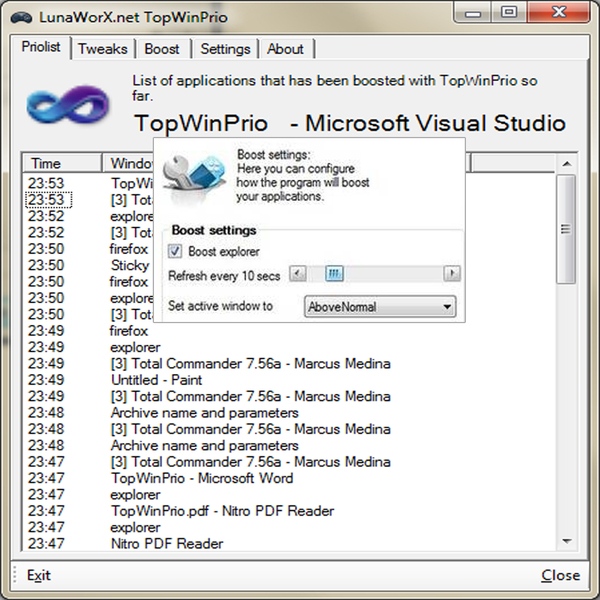Click the Close button at bottom right
The height and width of the screenshot is (600, 600).
(561, 575)
